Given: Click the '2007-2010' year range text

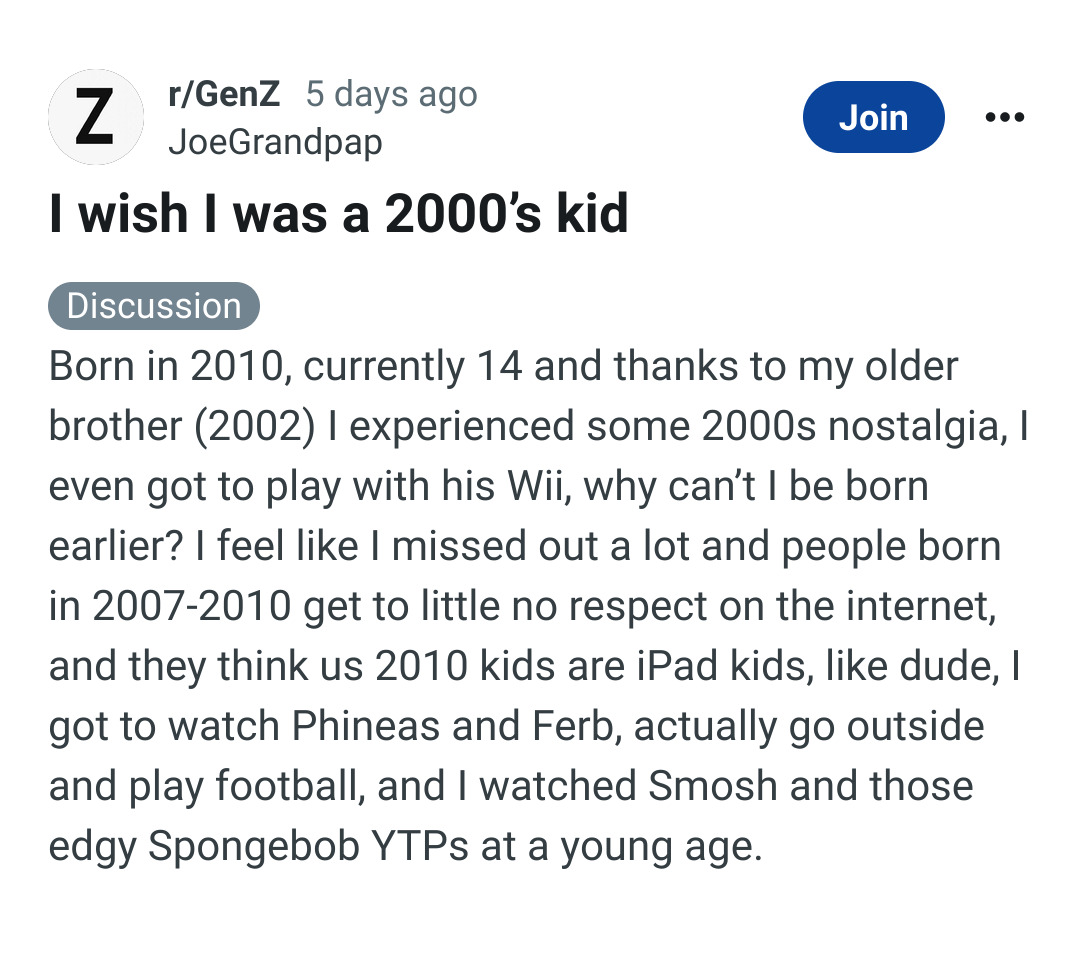Looking at the screenshot, I should point(192,606).
